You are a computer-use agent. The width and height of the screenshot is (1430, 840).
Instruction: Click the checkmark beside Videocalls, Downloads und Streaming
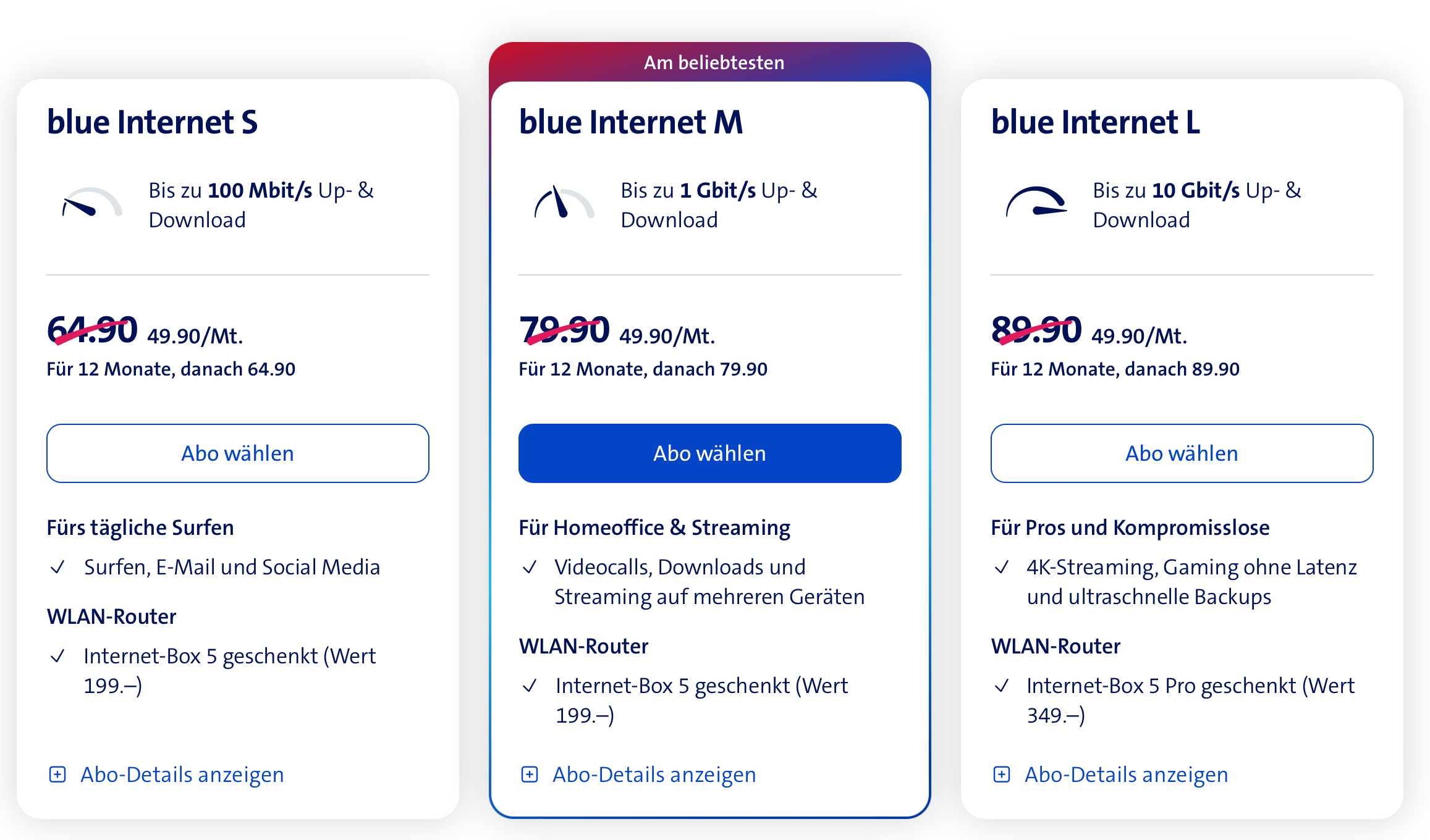(530, 566)
